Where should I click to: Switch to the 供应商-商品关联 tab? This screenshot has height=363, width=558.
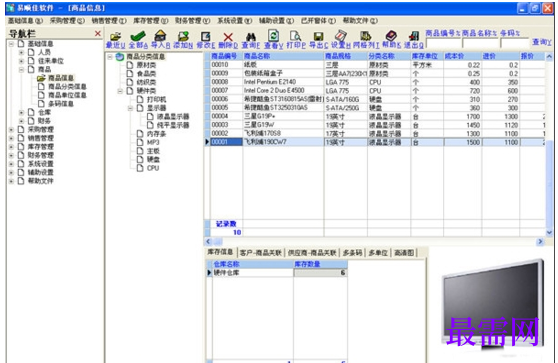[x=312, y=252]
